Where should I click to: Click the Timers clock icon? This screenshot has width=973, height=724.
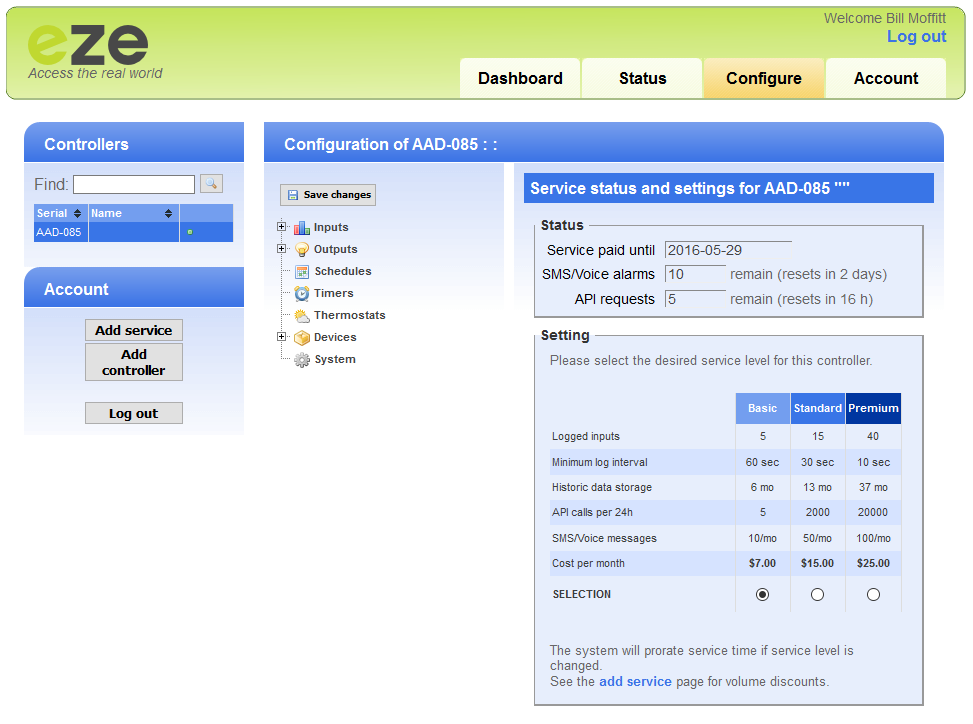pyautogui.click(x=301, y=294)
